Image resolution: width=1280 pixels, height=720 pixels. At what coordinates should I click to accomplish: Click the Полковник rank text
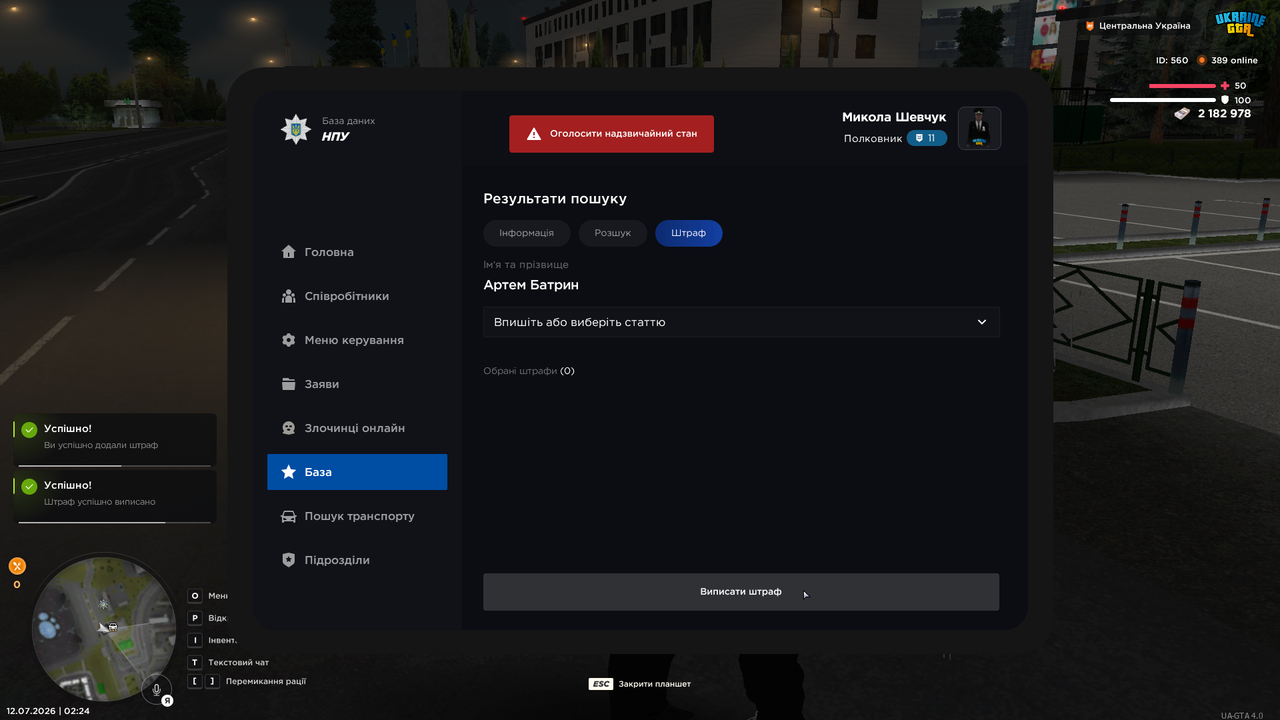(873, 139)
